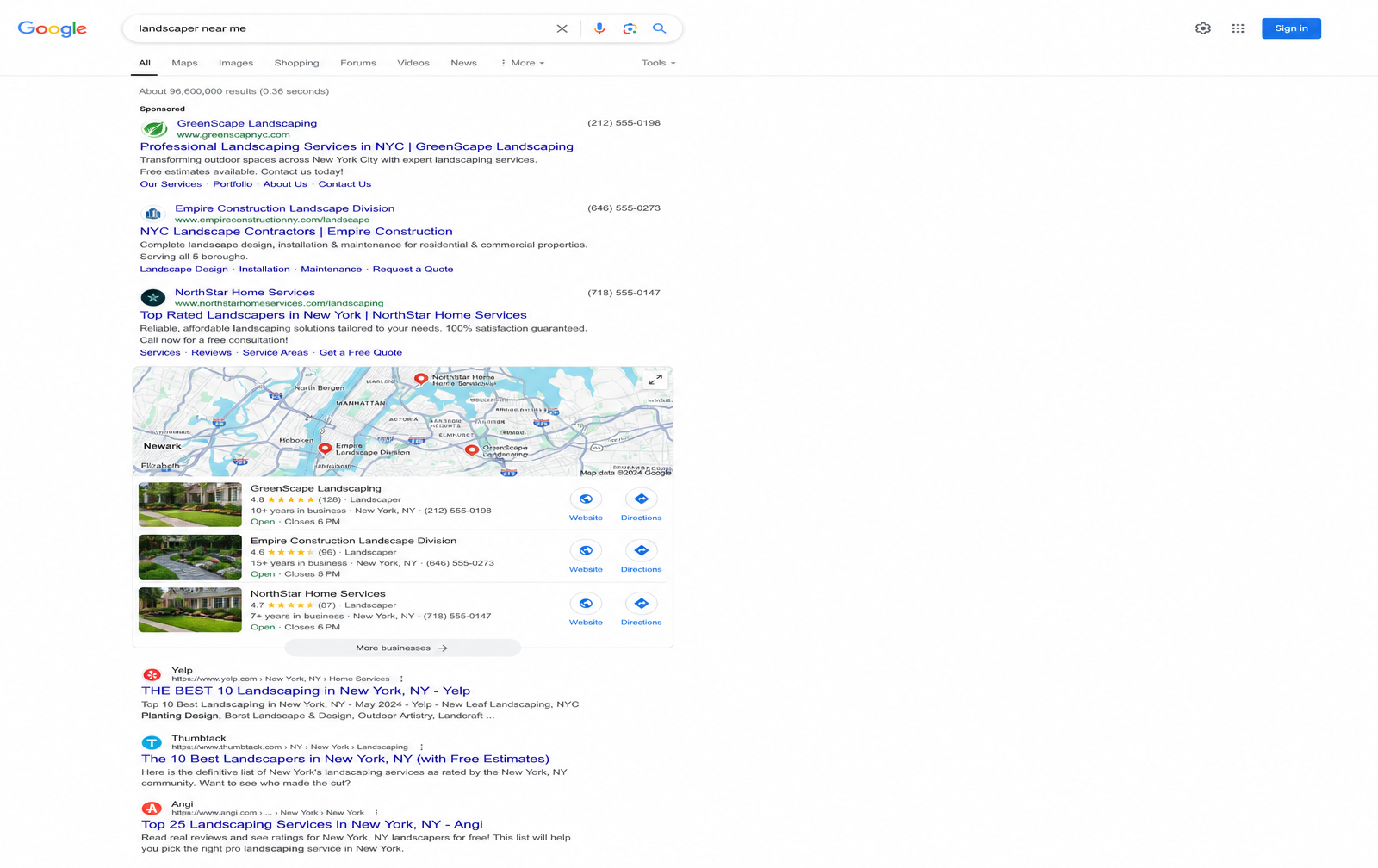Image resolution: width=1378 pixels, height=868 pixels.
Task: Submit search with magnifying glass icon
Action: click(x=660, y=28)
